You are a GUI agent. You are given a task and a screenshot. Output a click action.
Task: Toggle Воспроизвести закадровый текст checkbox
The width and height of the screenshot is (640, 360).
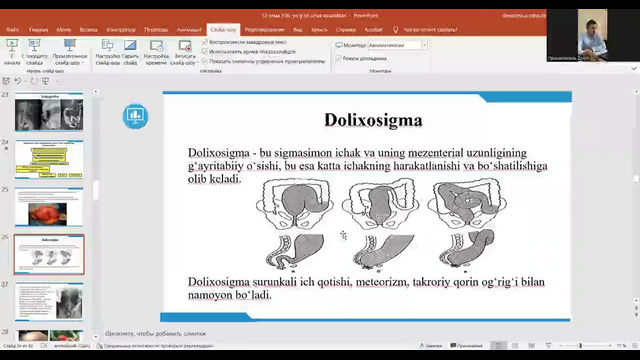[205, 42]
